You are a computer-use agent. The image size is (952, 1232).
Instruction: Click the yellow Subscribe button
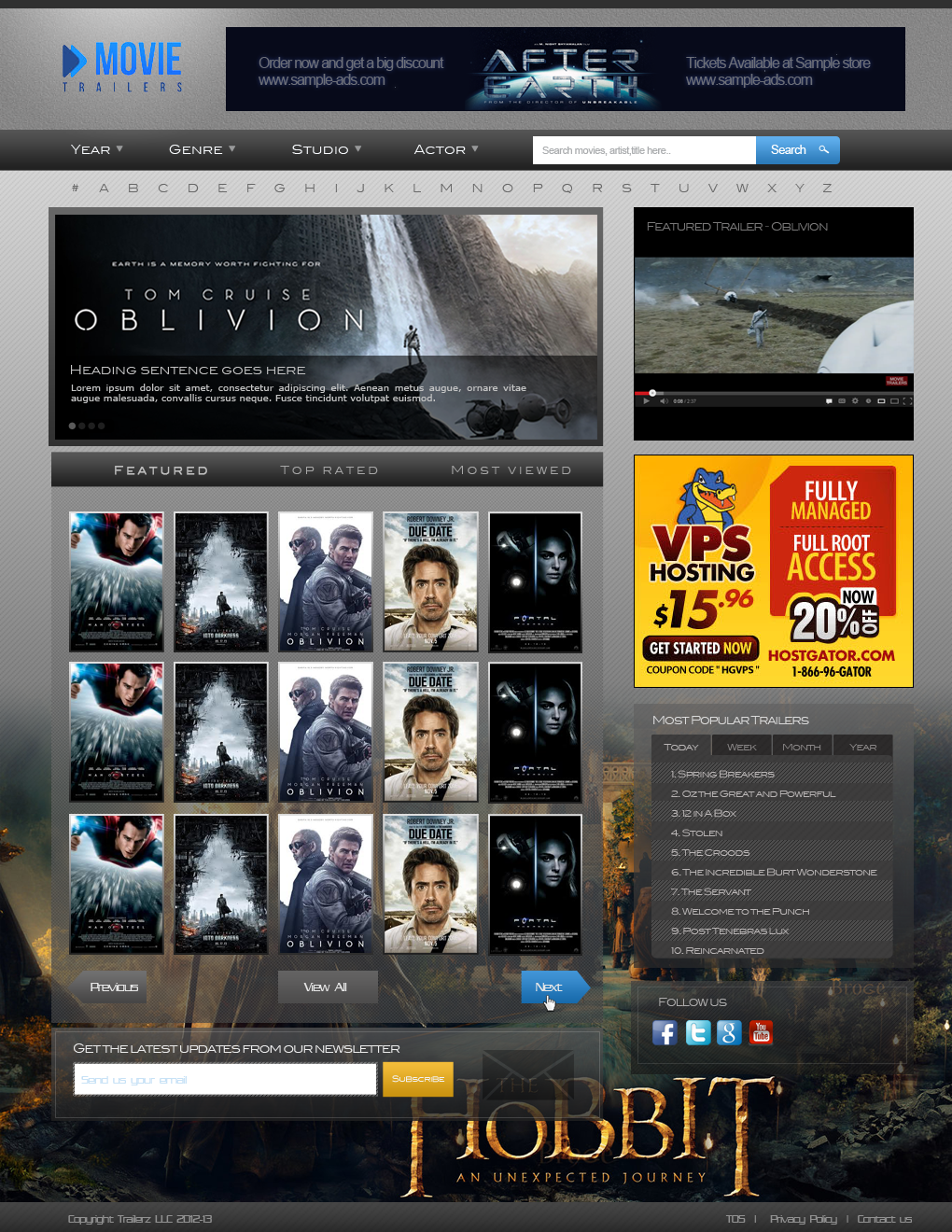418,1079
